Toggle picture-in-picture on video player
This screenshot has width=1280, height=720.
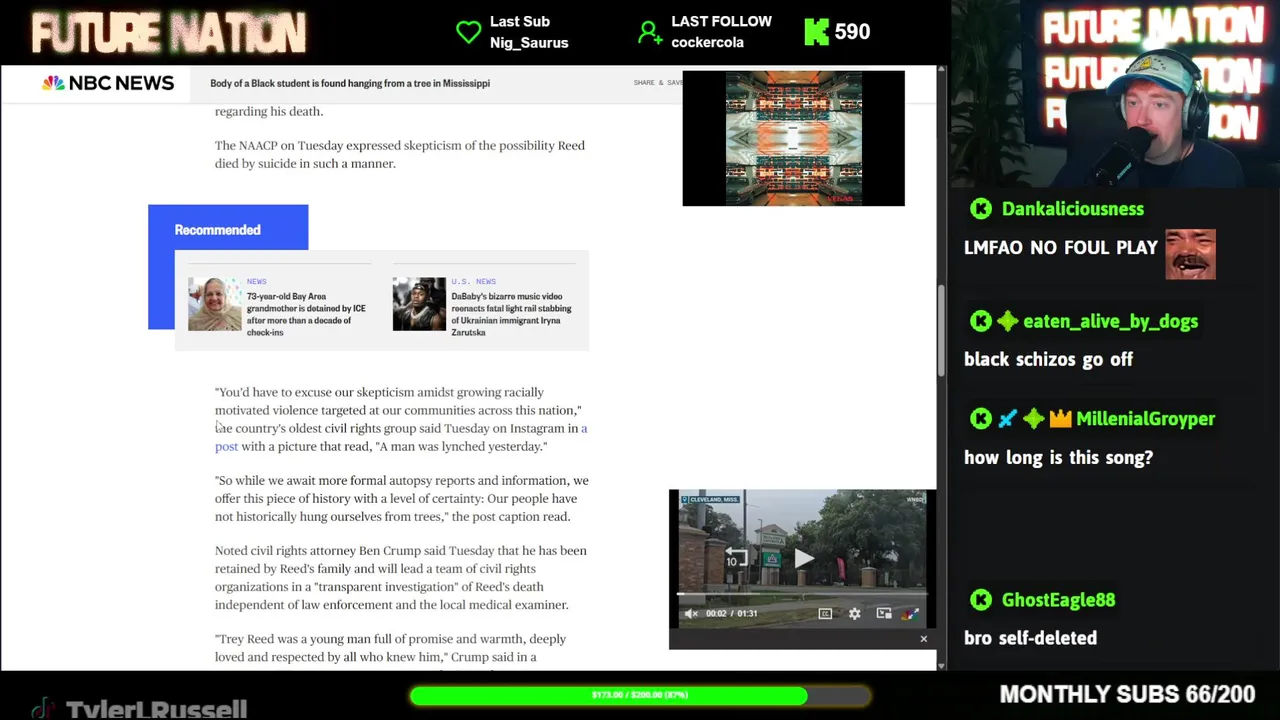tap(884, 613)
